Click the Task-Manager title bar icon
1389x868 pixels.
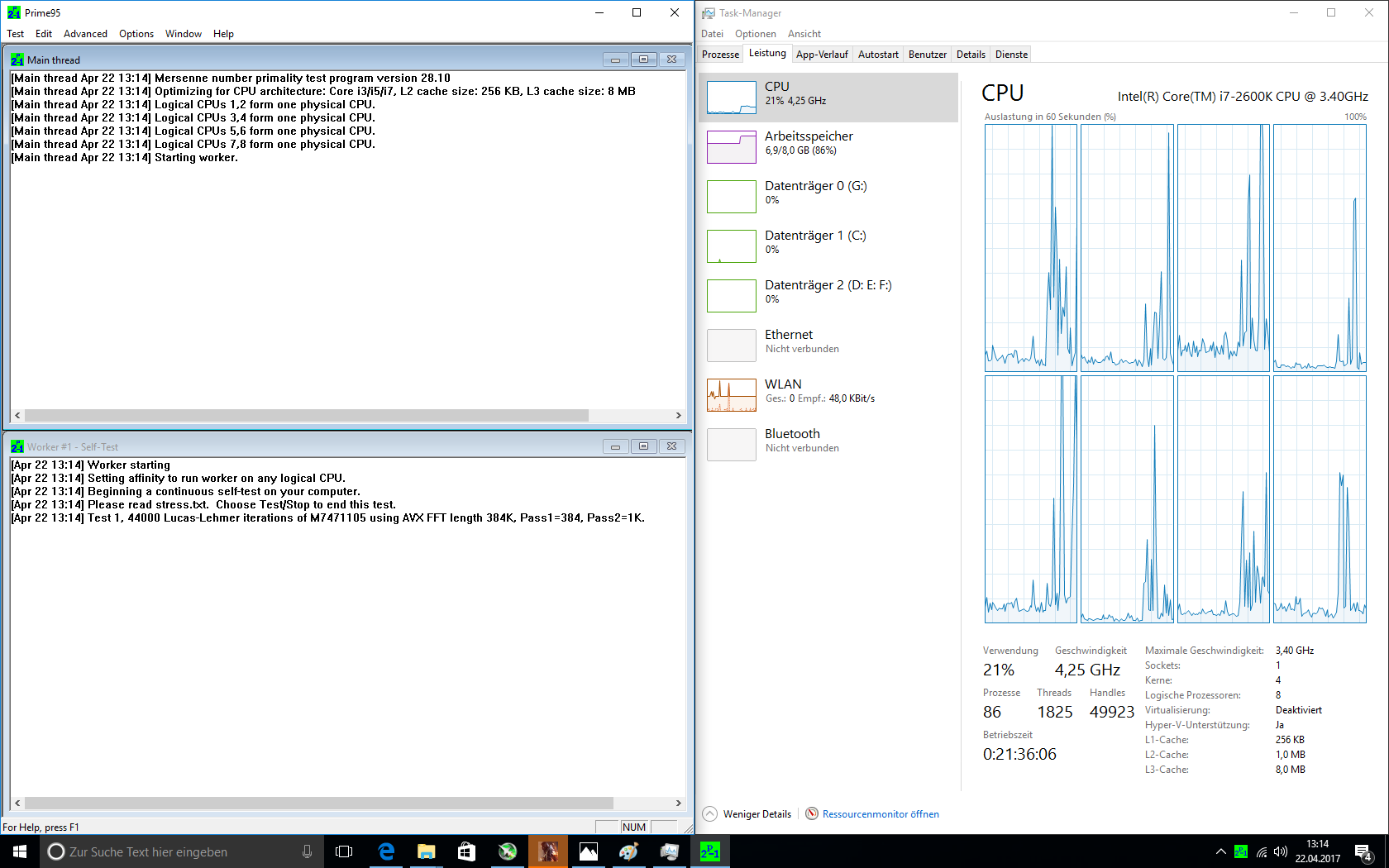click(709, 12)
